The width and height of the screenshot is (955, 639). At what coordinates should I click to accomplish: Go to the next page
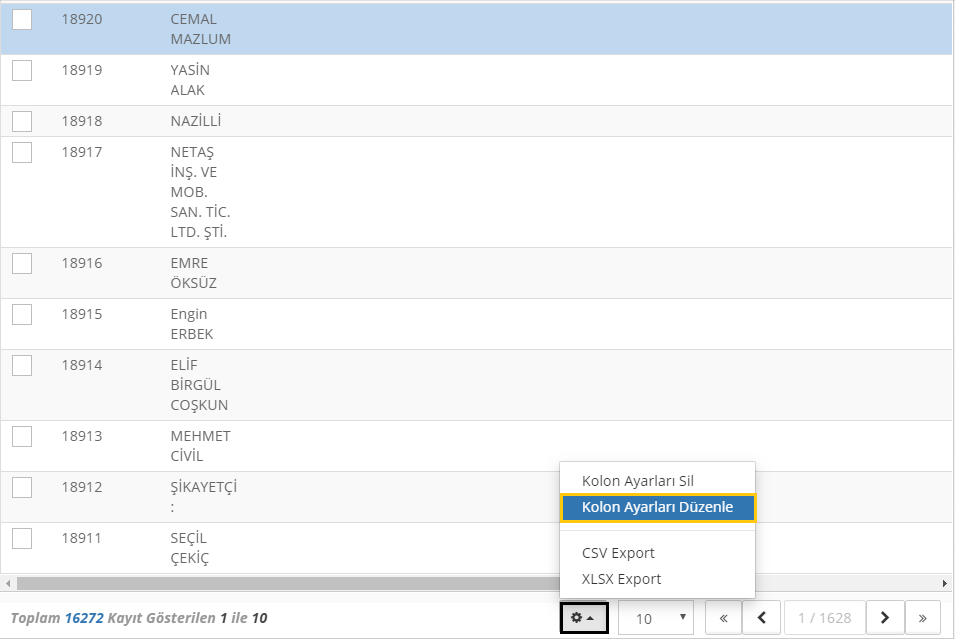[885, 618]
